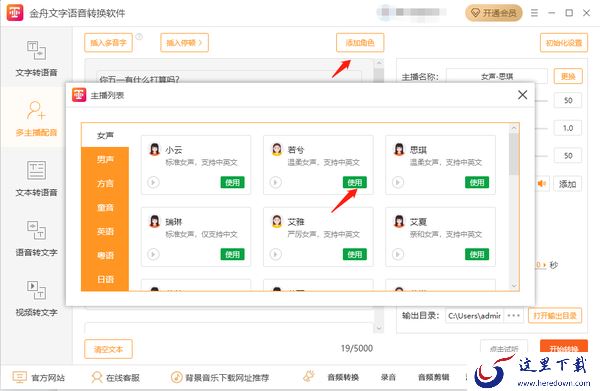Viewport: 600px width, 391px height.
Task: Click output directory path field
Action: click(x=474, y=316)
